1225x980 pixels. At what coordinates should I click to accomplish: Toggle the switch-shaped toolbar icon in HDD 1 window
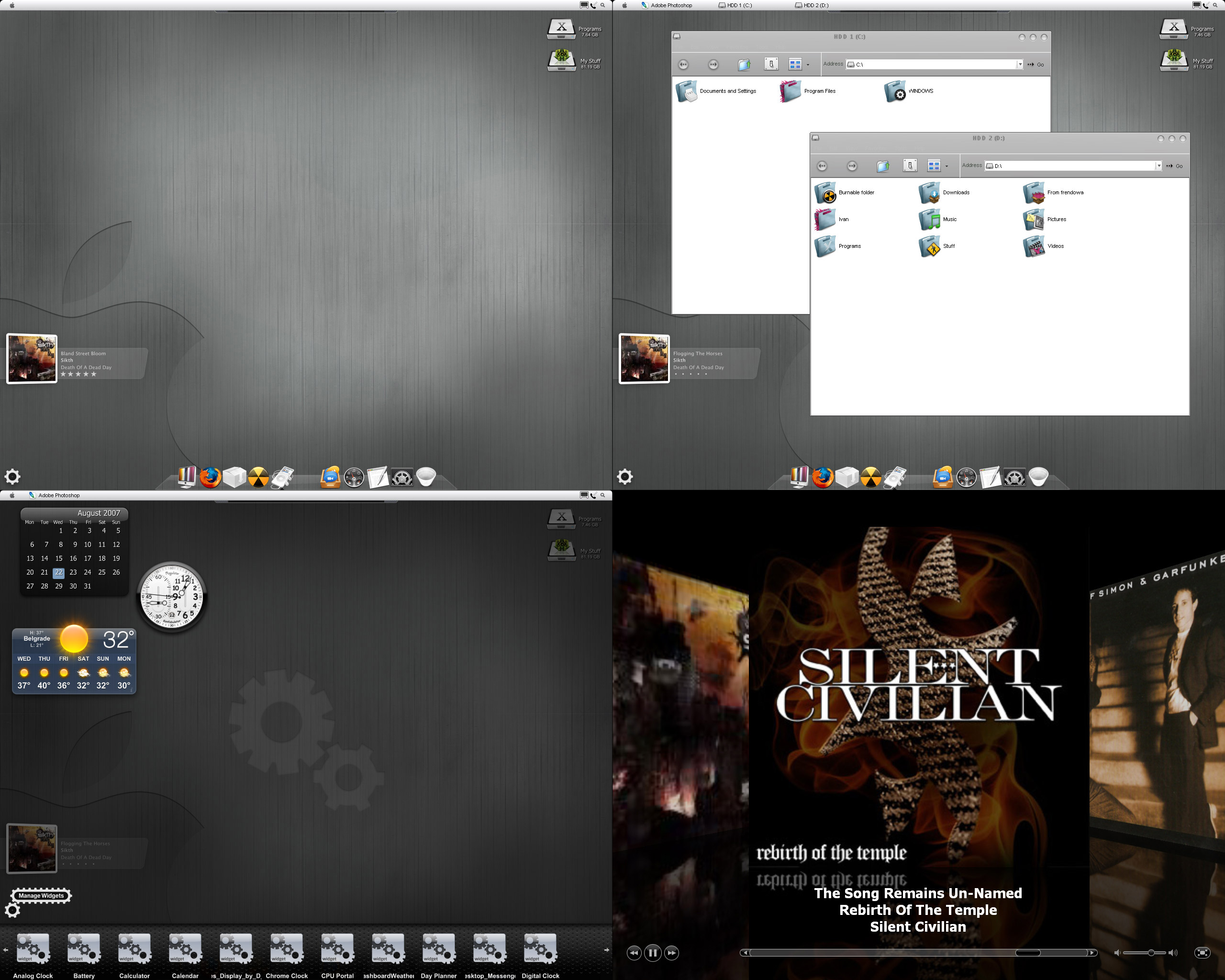[771, 64]
